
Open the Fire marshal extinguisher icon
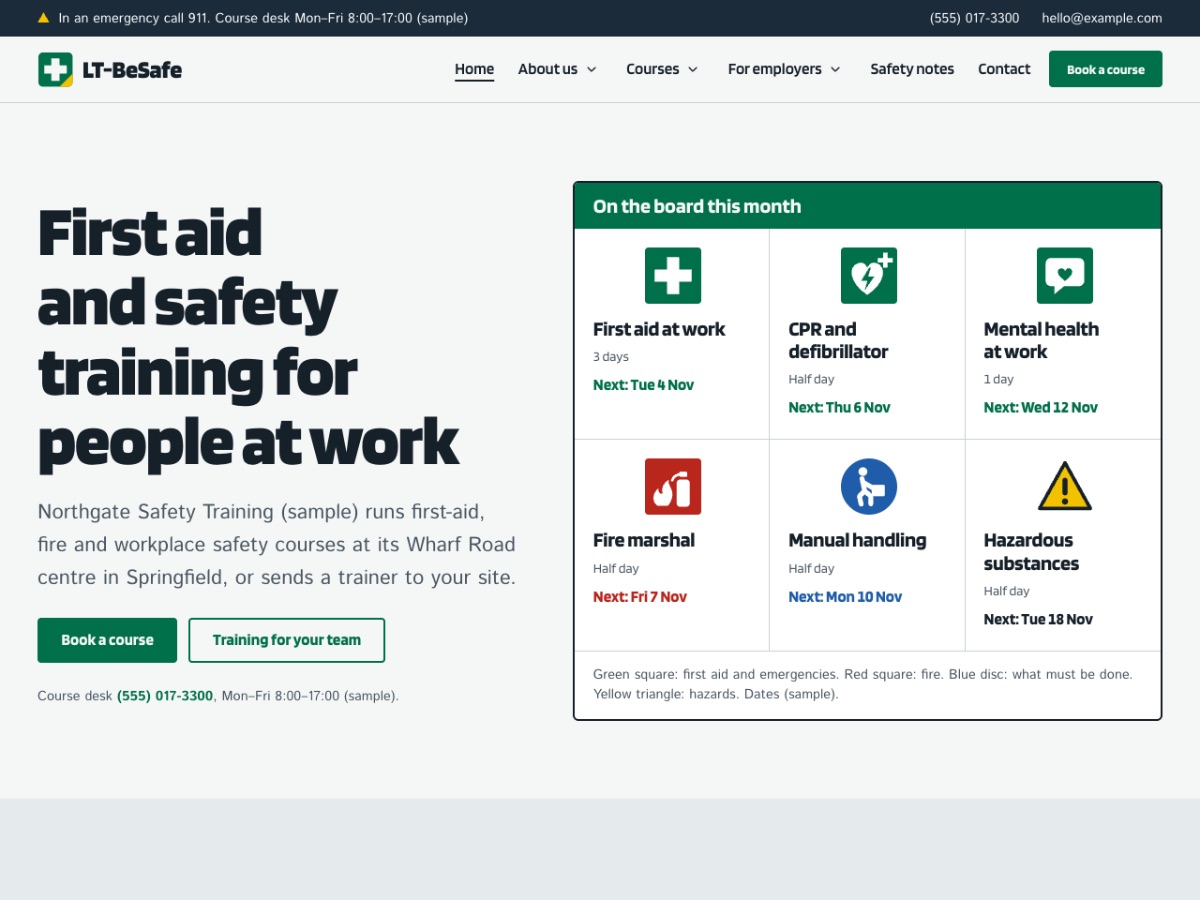[x=673, y=487]
